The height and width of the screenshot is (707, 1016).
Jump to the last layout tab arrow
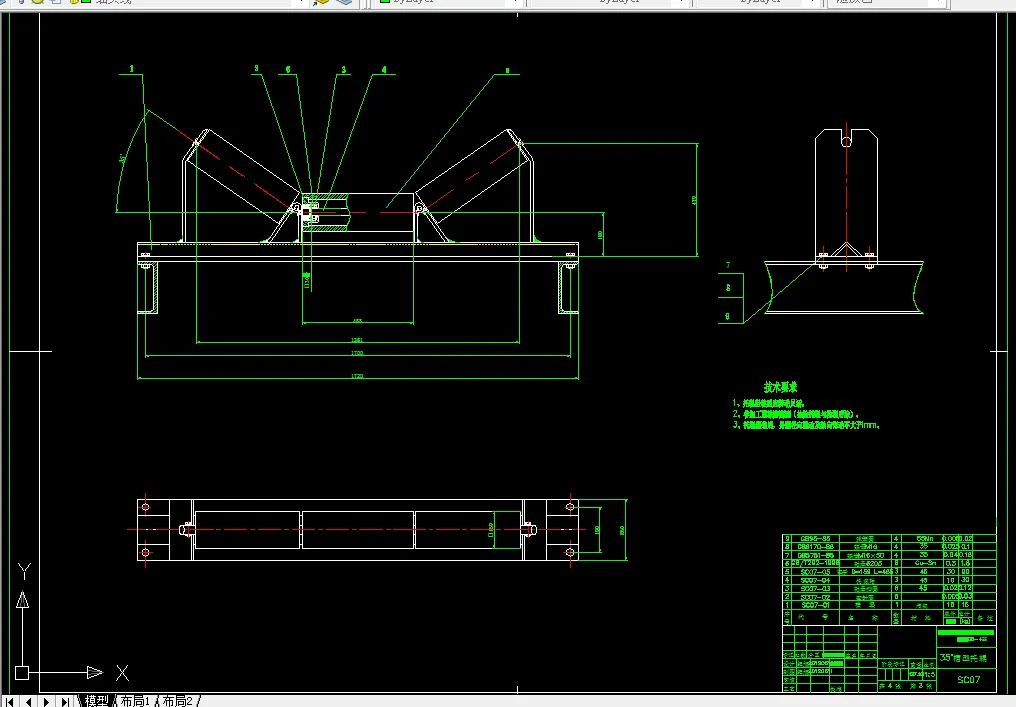[x=65, y=701]
